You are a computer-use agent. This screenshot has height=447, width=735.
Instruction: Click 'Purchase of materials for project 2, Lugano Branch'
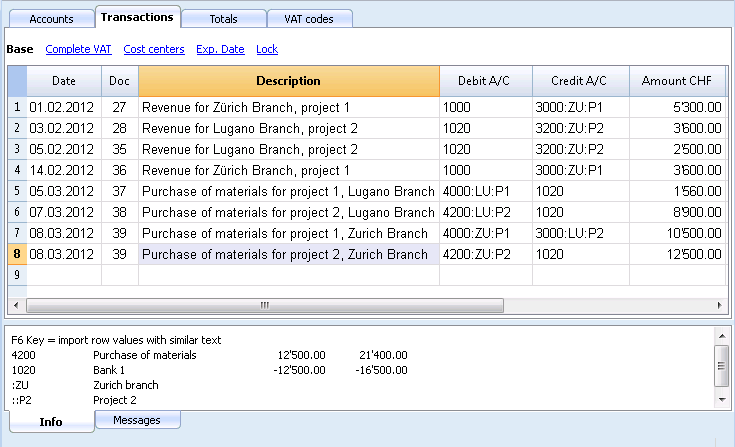[289, 212]
